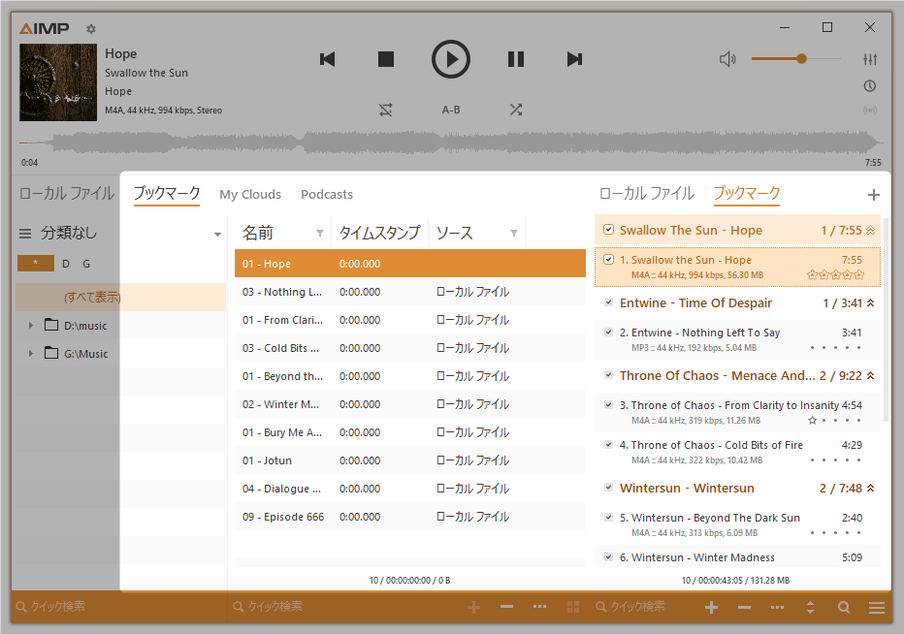Switch to My Clouds tab

pos(250,195)
